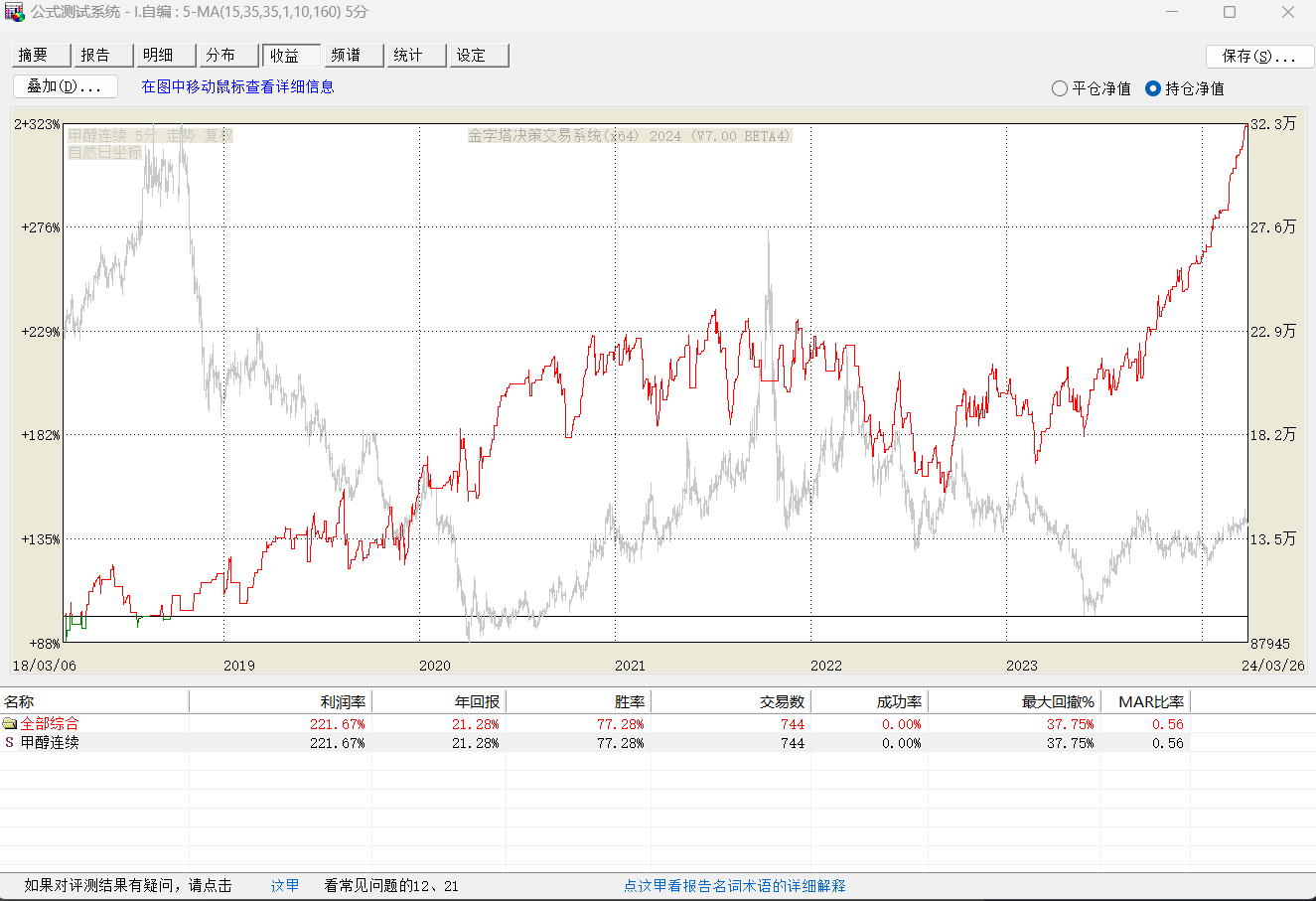Select the 全部综合 row name
The image size is (1316, 901).
tap(50, 724)
